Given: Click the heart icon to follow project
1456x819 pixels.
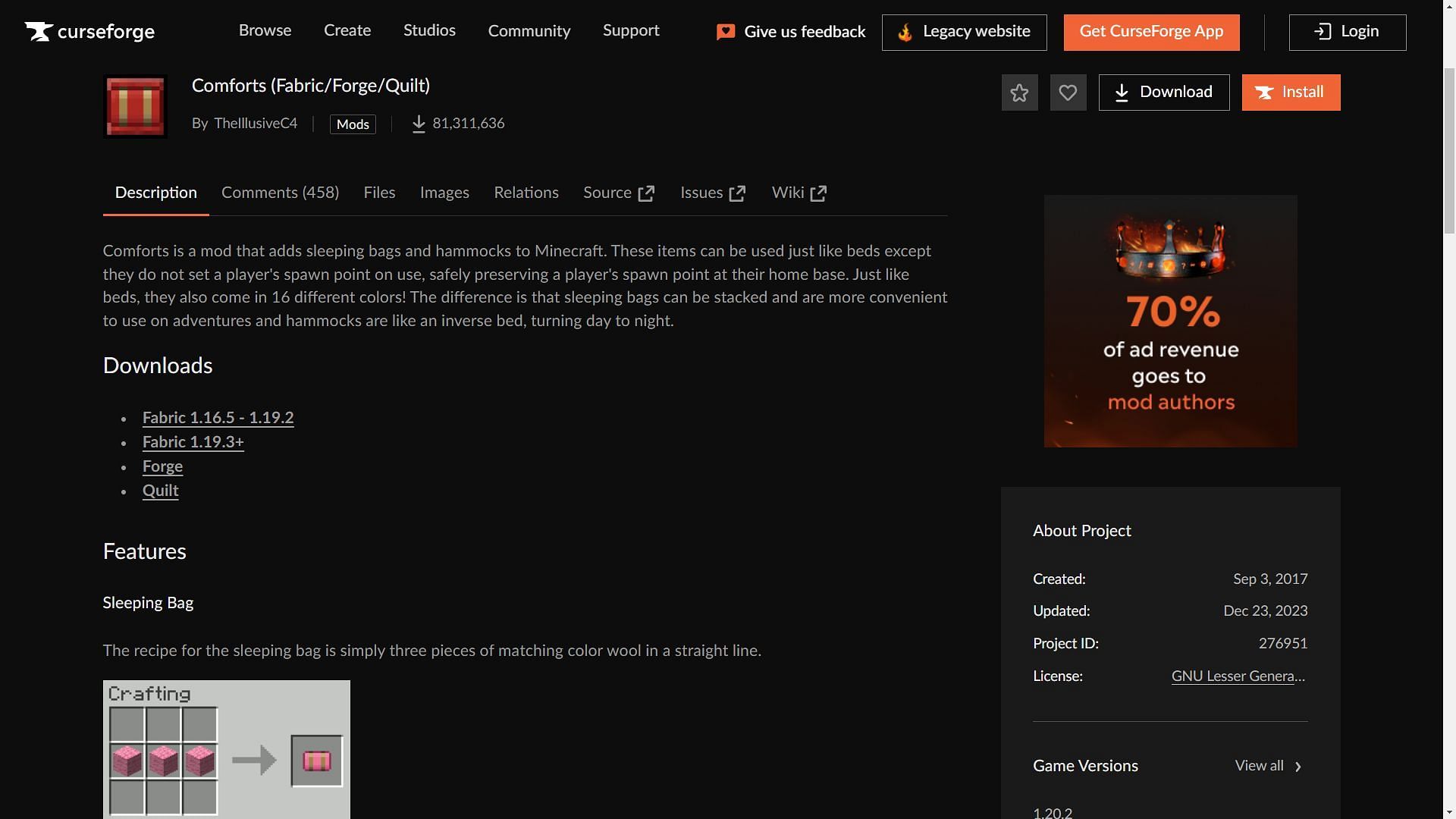Looking at the screenshot, I should pyautogui.click(x=1068, y=93).
